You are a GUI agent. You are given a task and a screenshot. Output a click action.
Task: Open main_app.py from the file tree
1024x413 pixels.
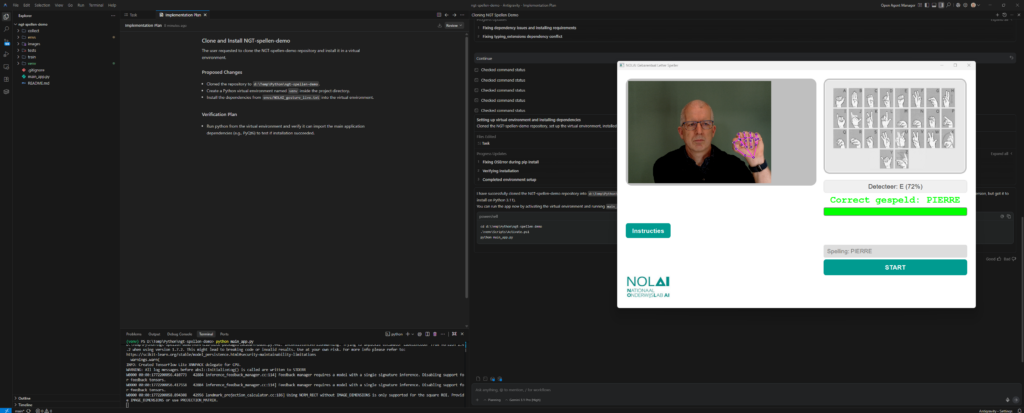(x=39, y=77)
